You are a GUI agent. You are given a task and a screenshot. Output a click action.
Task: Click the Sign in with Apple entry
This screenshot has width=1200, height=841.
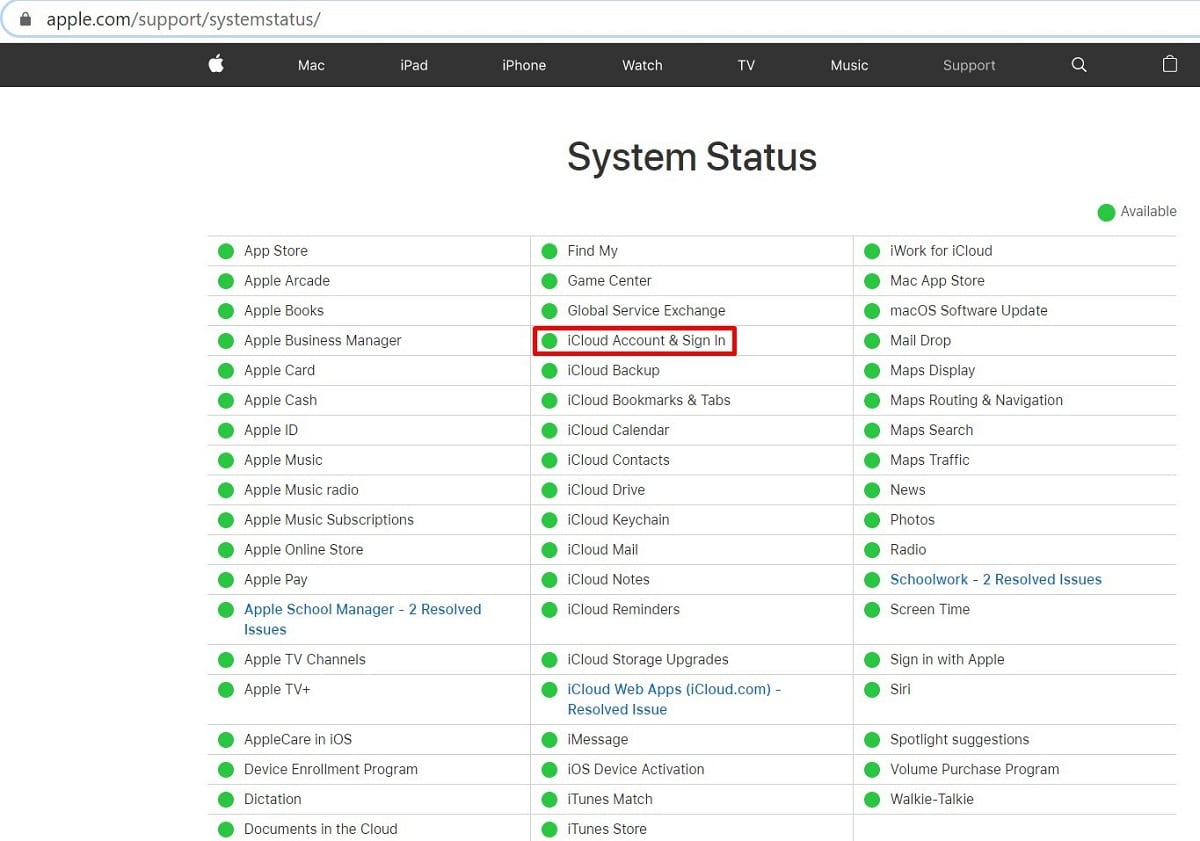click(x=947, y=659)
